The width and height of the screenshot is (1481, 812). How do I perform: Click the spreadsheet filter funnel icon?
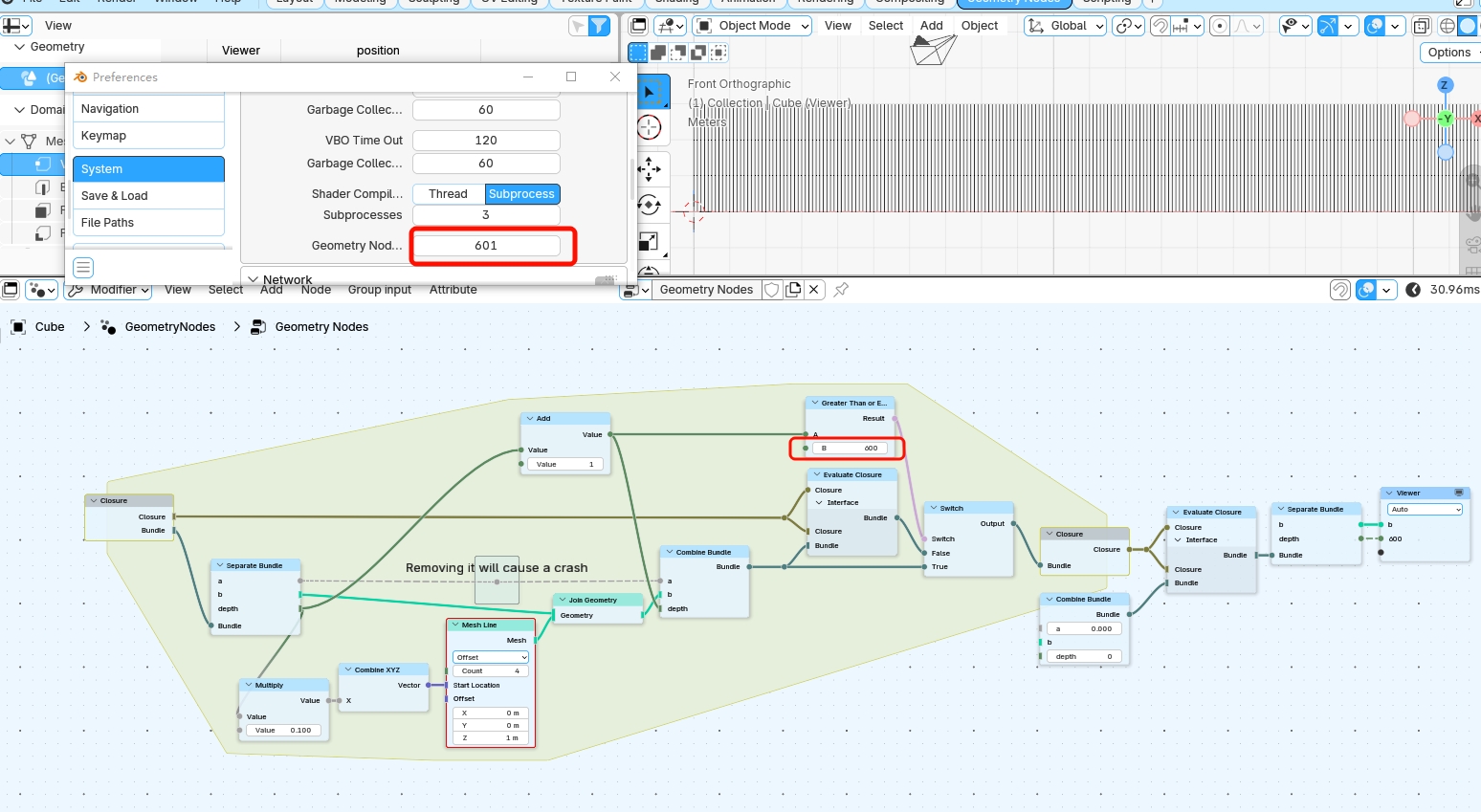599,26
